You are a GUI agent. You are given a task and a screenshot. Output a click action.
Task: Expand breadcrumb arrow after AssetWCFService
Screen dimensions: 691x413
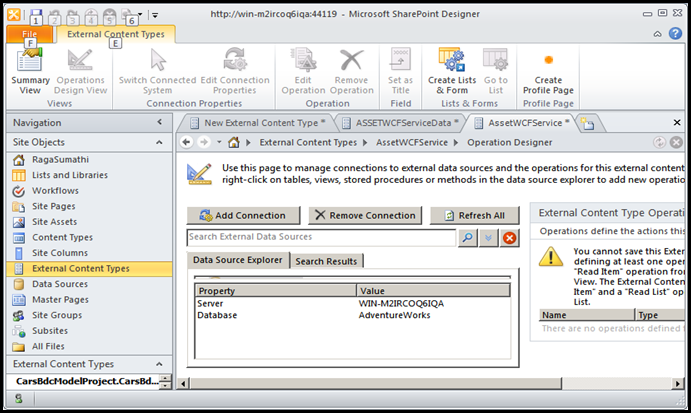456,142
